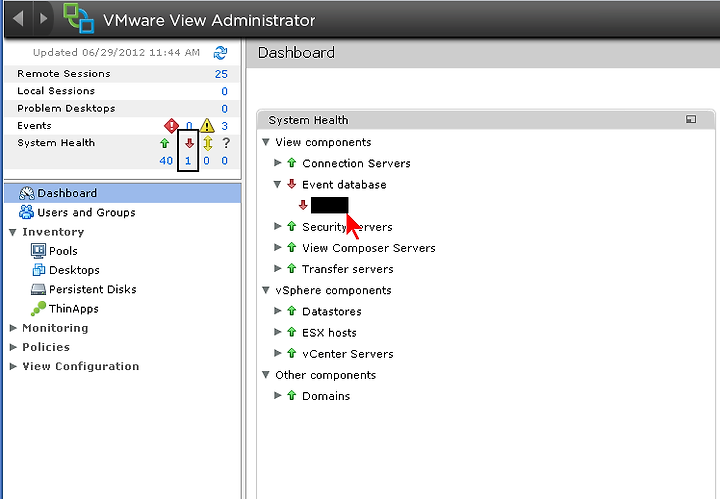Click vCenter Servers green status arrow
The height and width of the screenshot is (499, 720).
tap(292, 353)
